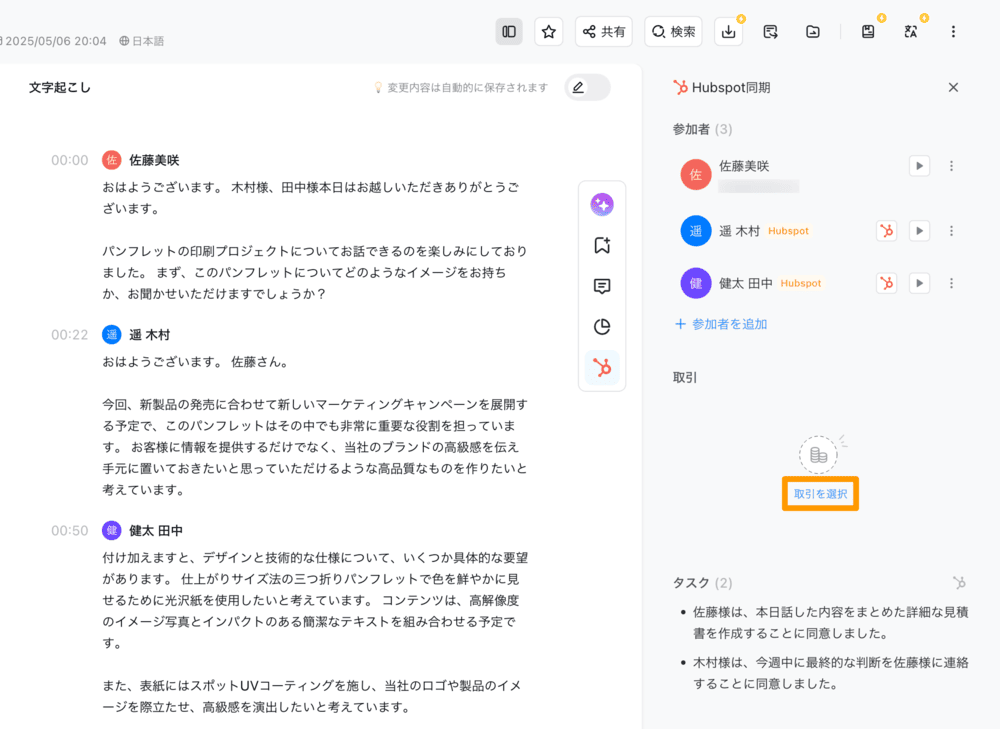Click 遥 木村 avatar in participants list
Screen dimensions: 1000x729
click(696, 231)
